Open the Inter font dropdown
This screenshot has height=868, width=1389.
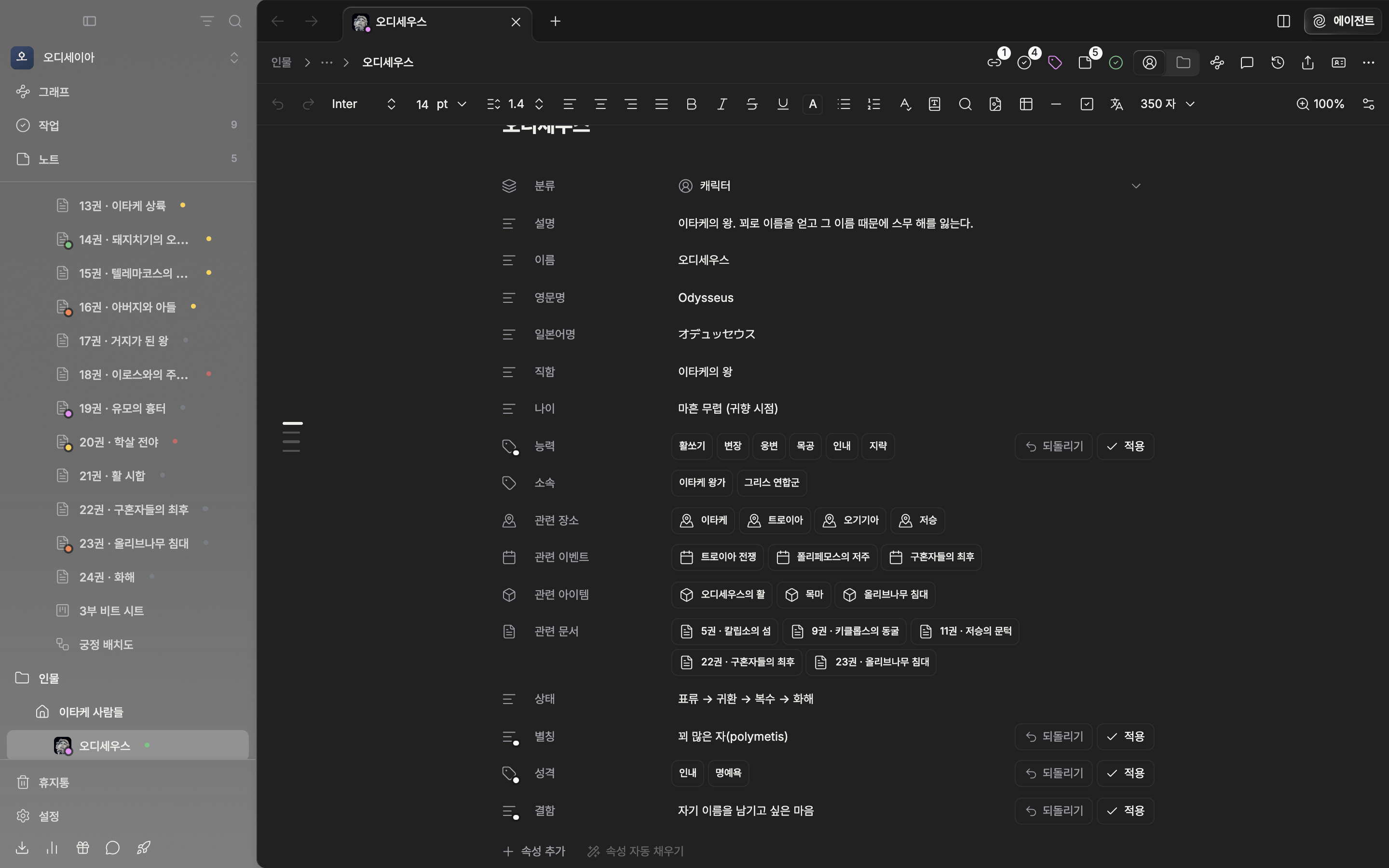click(x=364, y=104)
